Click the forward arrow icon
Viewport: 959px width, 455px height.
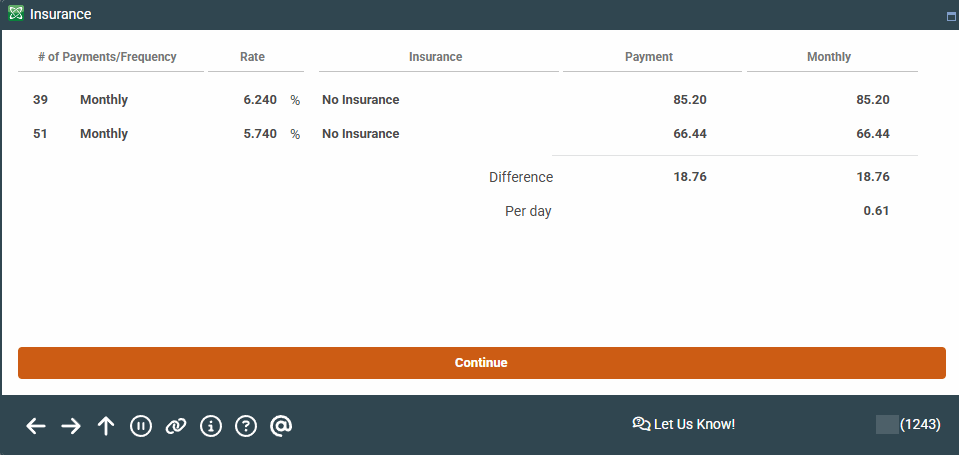pos(71,426)
